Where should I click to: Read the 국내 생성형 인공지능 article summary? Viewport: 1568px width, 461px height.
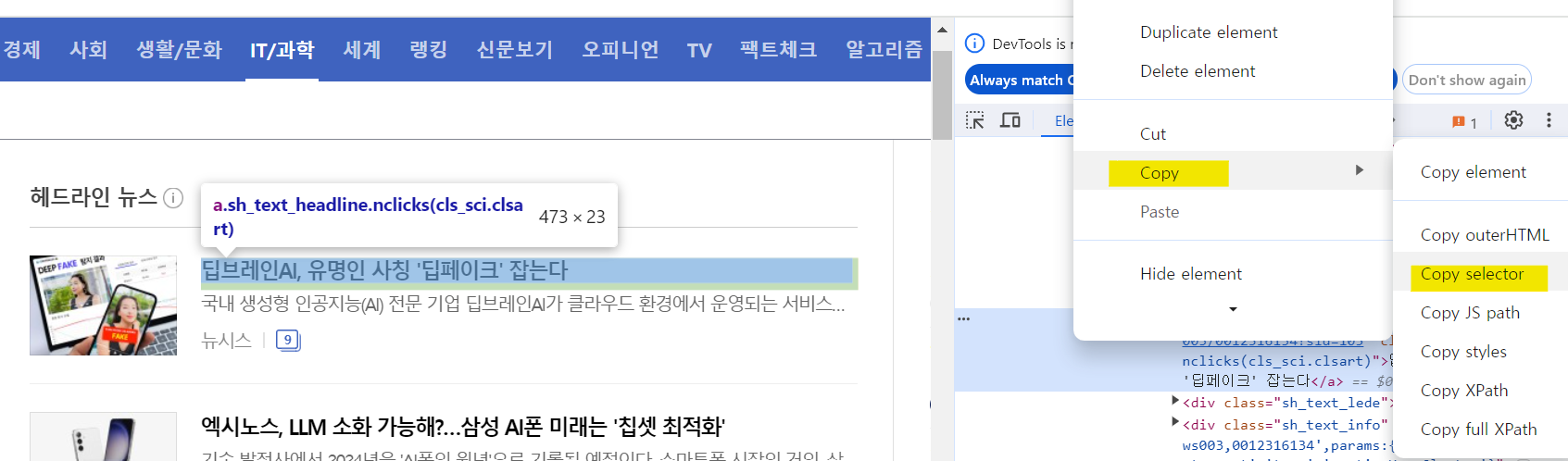click(x=523, y=304)
